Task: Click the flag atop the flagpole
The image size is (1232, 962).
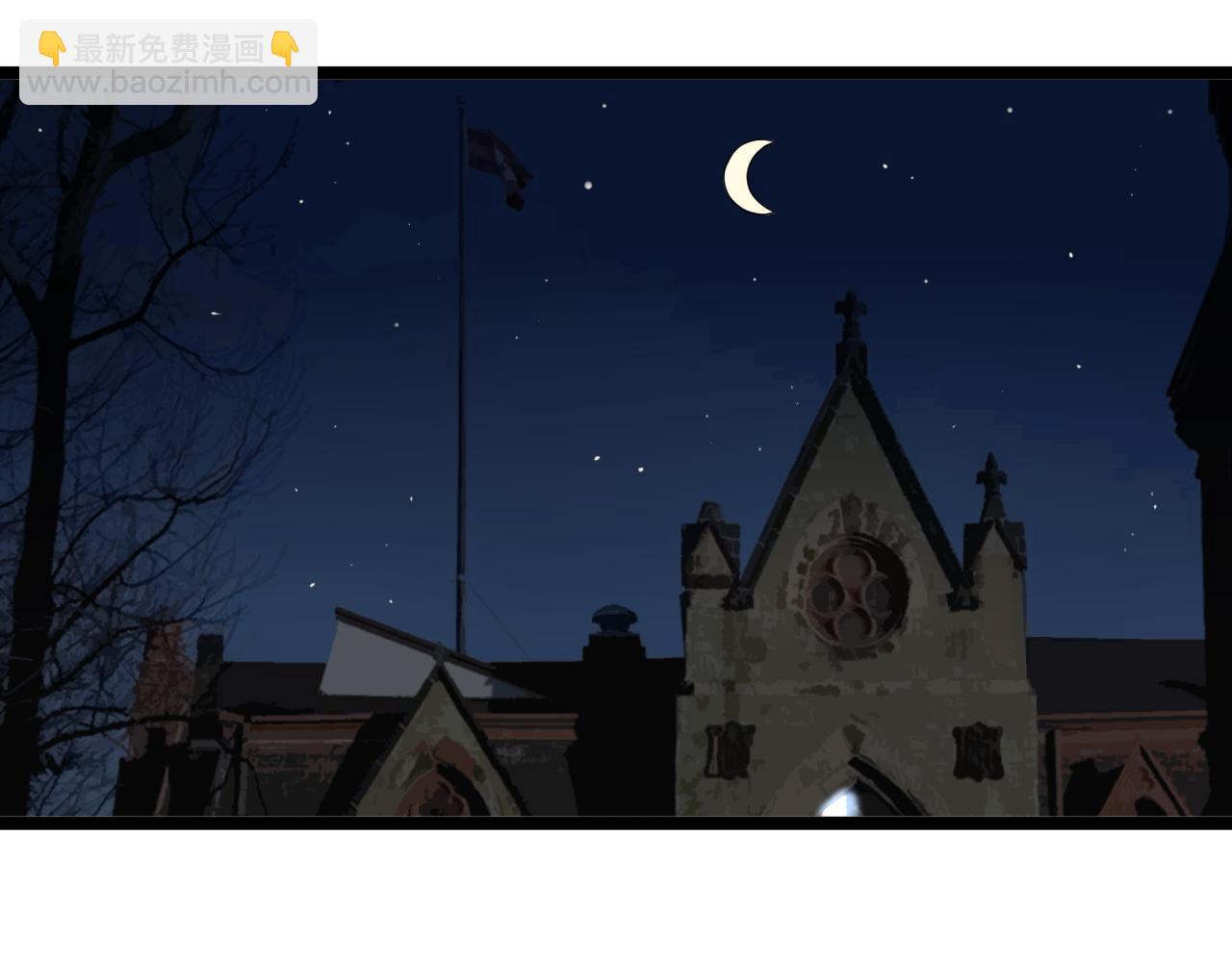Action: click(x=499, y=165)
